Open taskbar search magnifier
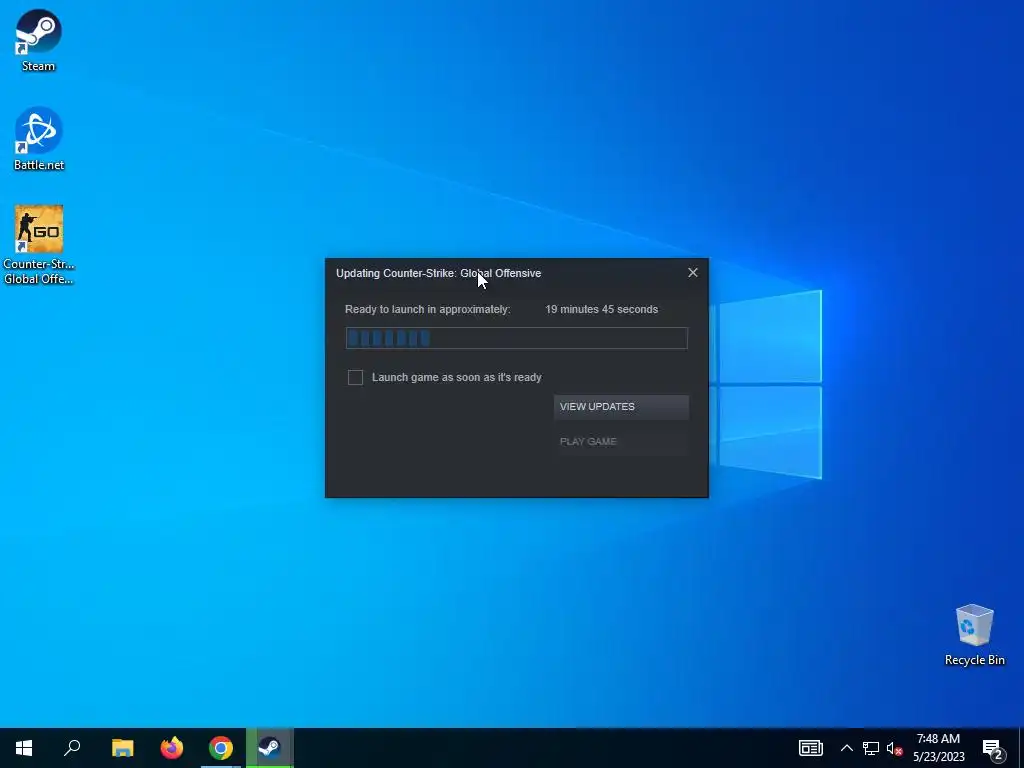The height and width of the screenshot is (768, 1024). (x=72, y=748)
